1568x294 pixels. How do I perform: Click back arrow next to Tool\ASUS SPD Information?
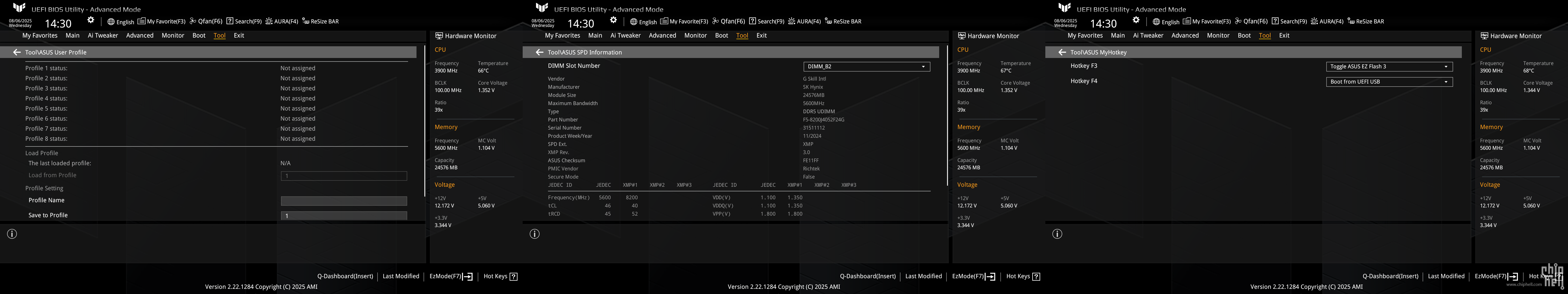[539, 52]
